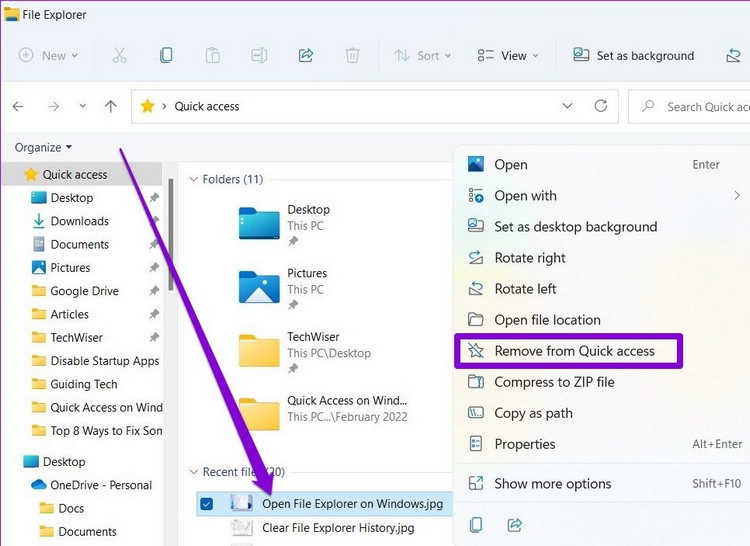Open the Organize dropdown

point(43,147)
